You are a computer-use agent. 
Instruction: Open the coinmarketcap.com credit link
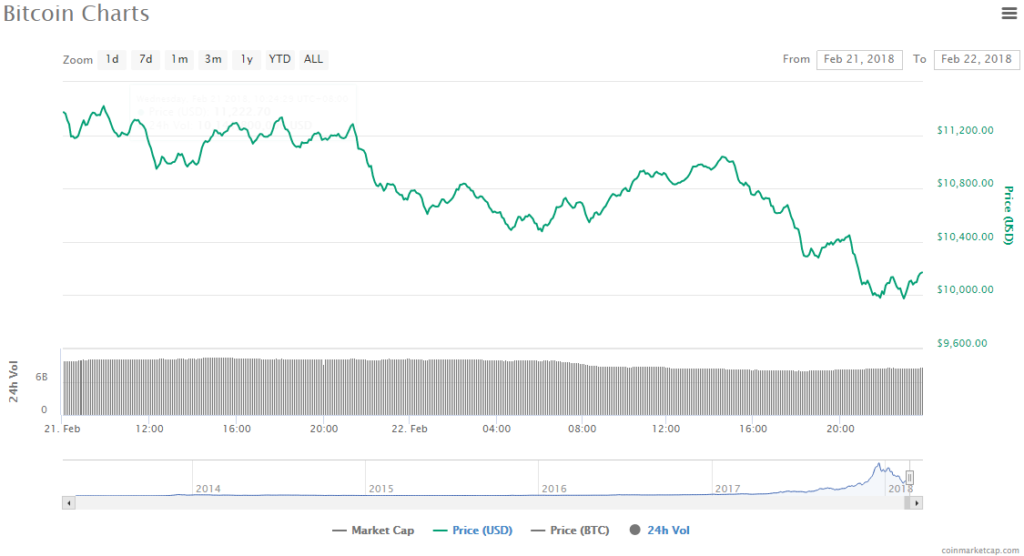pyautogui.click(x=981, y=549)
